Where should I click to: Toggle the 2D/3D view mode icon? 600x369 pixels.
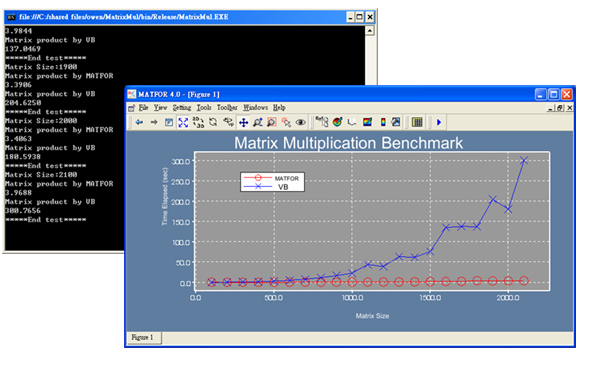tap(198, 122)
